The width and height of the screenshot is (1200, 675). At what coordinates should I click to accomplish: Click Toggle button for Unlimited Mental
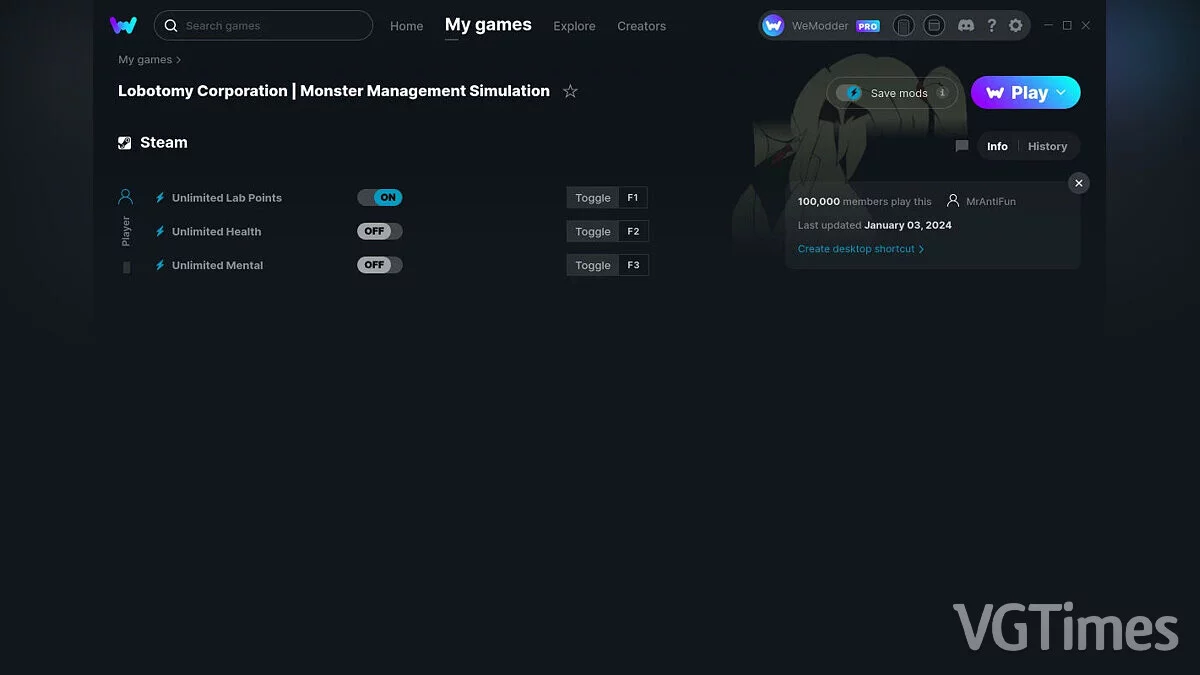pos(593,266)
